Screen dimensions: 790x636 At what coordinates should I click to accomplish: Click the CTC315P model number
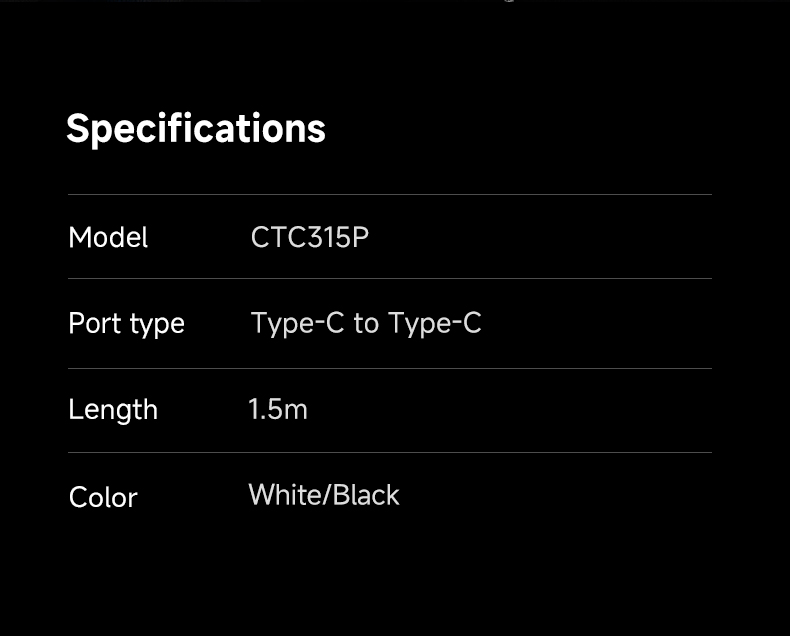(x=310, y=238)
